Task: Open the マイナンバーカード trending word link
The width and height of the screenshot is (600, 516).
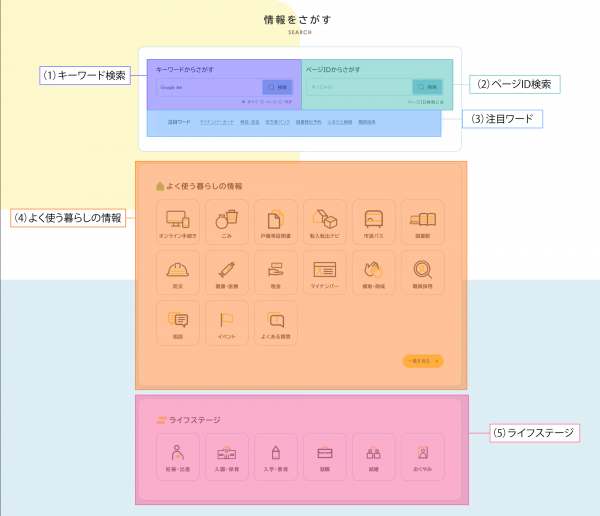Action: pyautogui.click(x=217, y=122)
